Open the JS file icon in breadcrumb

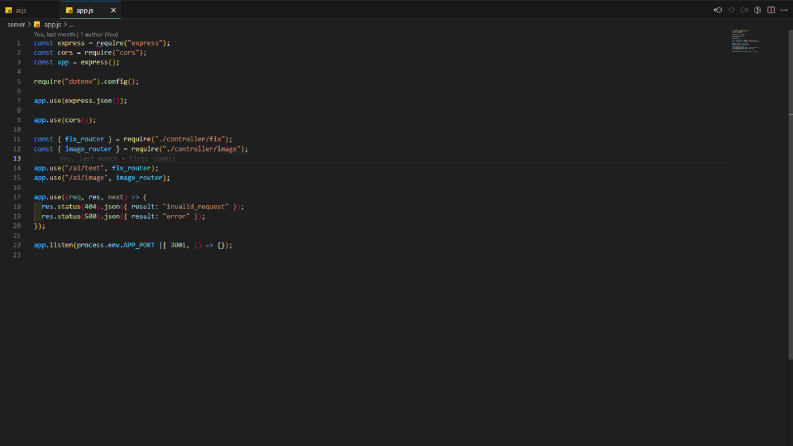click(37, 24)
